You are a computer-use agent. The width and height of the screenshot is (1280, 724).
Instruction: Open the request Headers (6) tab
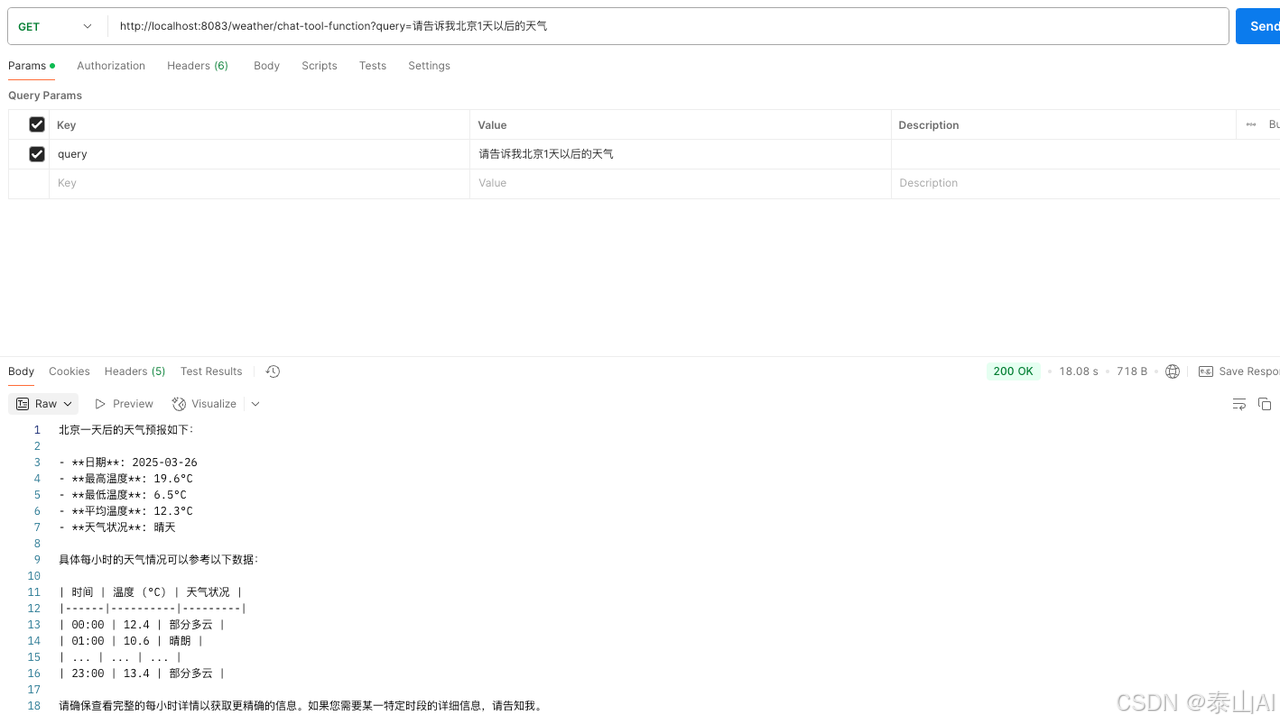pyautogui.click(x=197, y=66)
